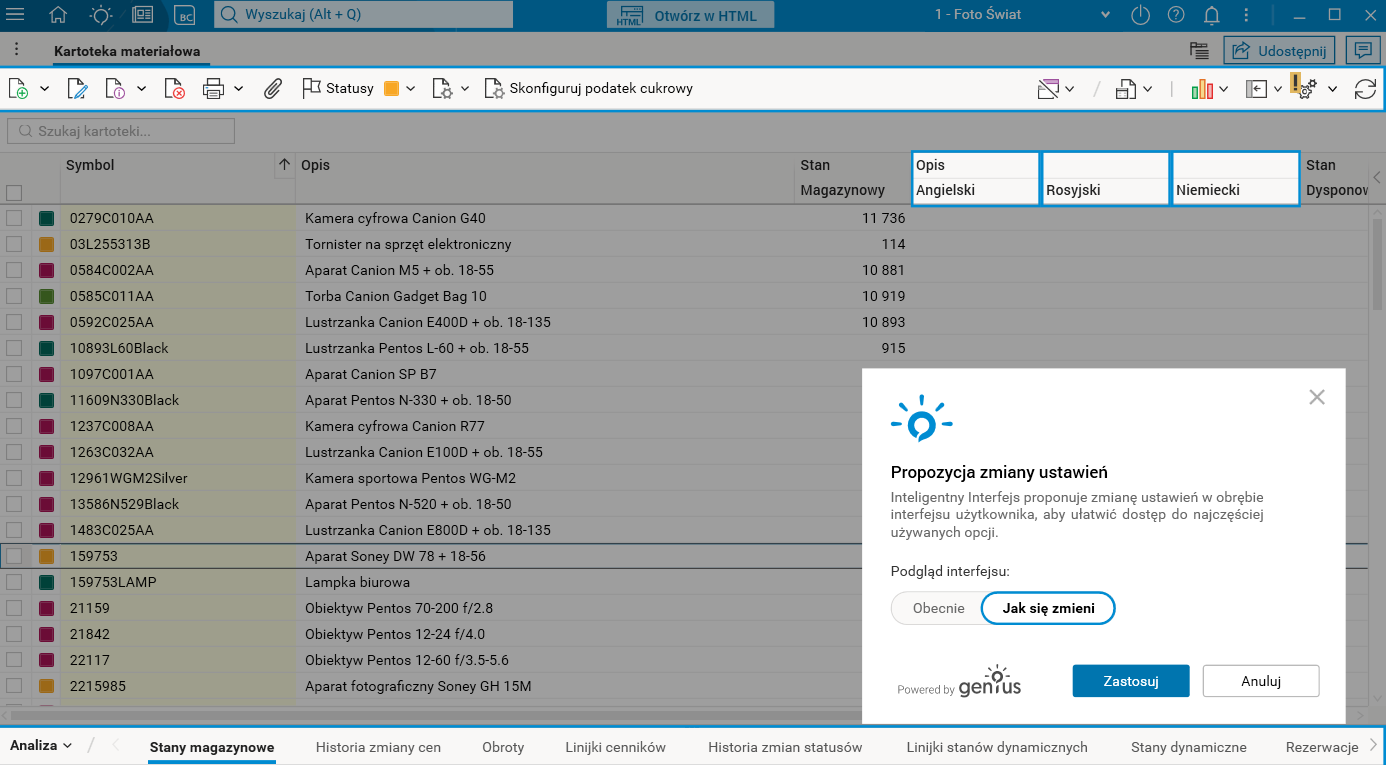Click the Udostępnij button
This screenshot has height=765, width=1386.
point(1280,51)
